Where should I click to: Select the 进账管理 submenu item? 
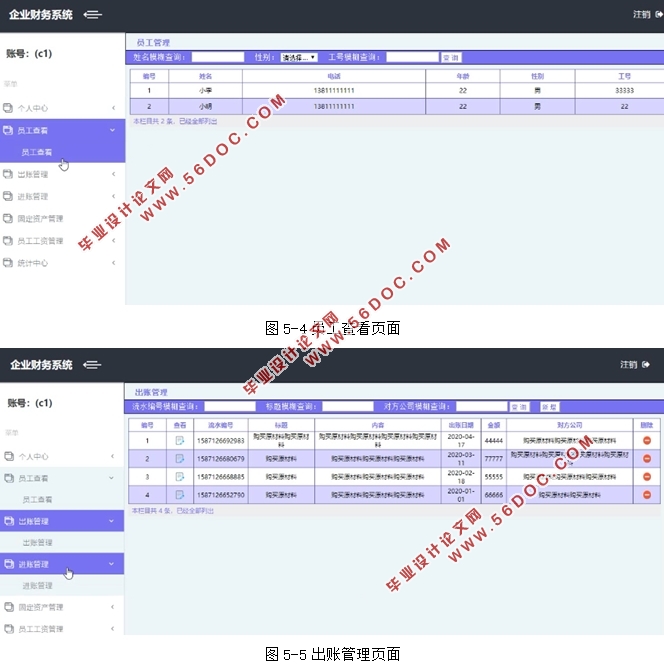tap(38, 586)
